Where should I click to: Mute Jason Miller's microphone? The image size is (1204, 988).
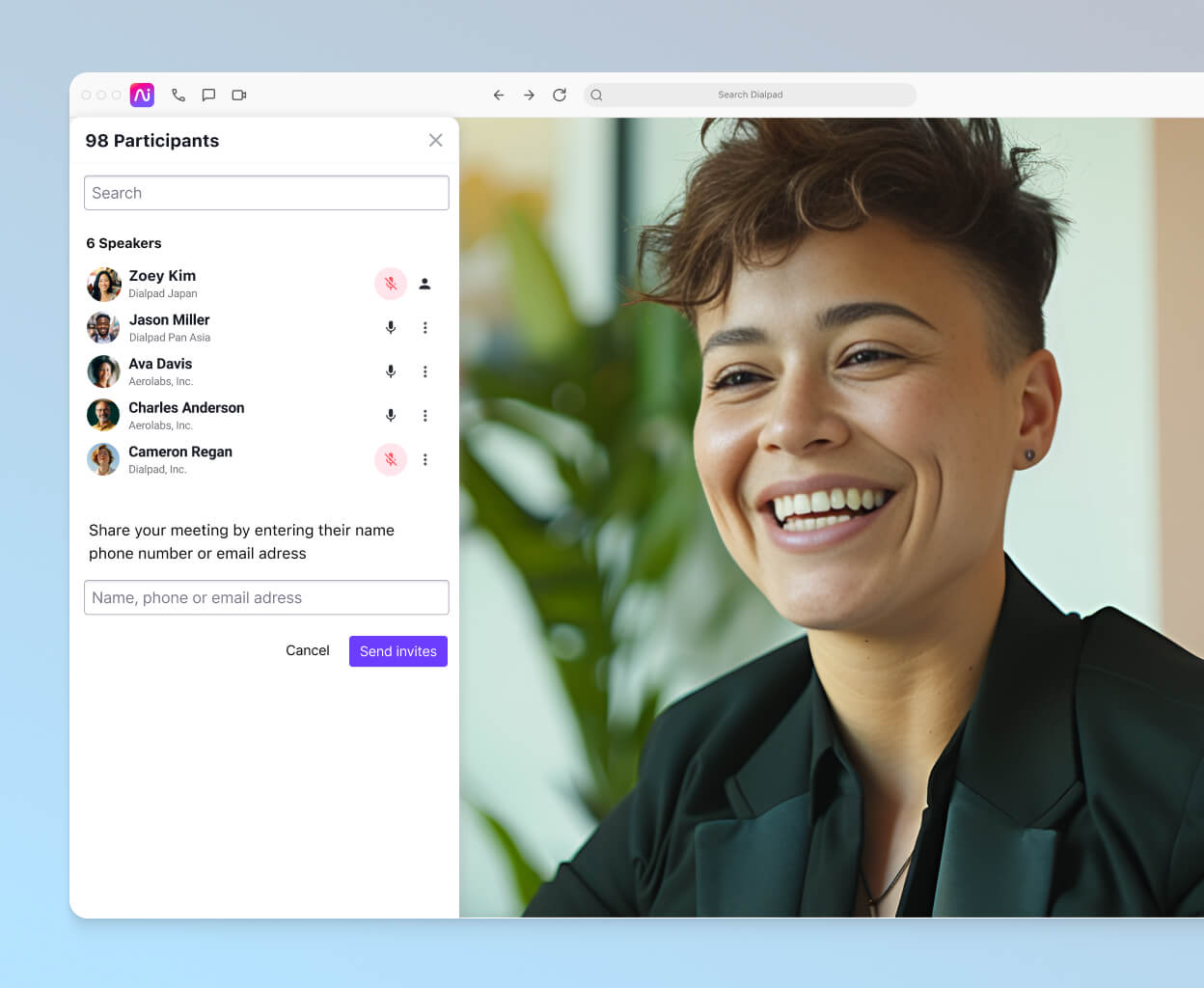pos(390,327)
